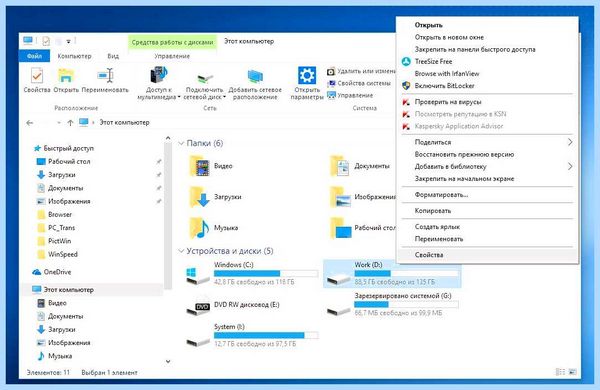
Task: Open the Computer (Компьютер) ribbon tab
Action: click(74, 56)
